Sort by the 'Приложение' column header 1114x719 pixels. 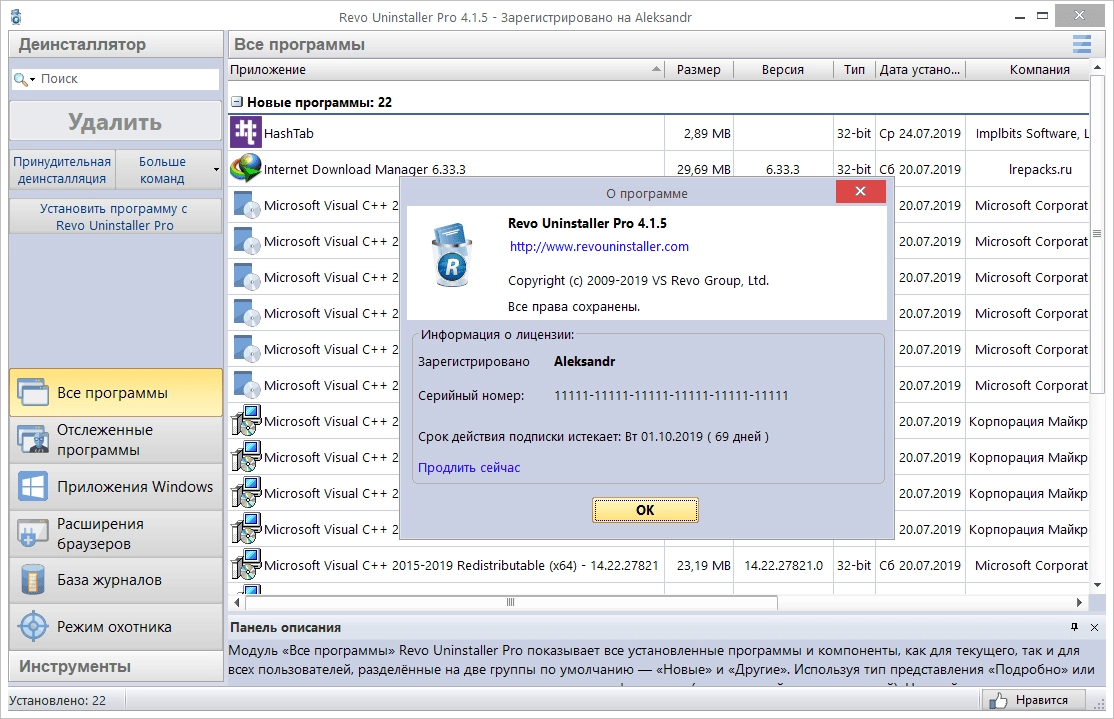pyautogui.click(x=446, y=70)
